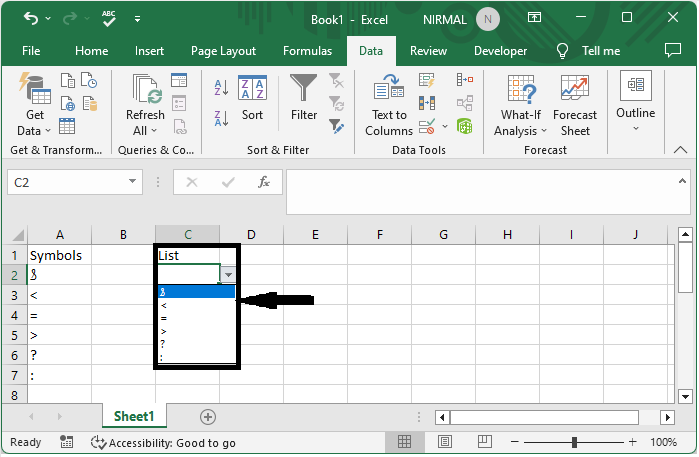Open the Page Layout tab

pyautogui.click(x=223, y=51)
